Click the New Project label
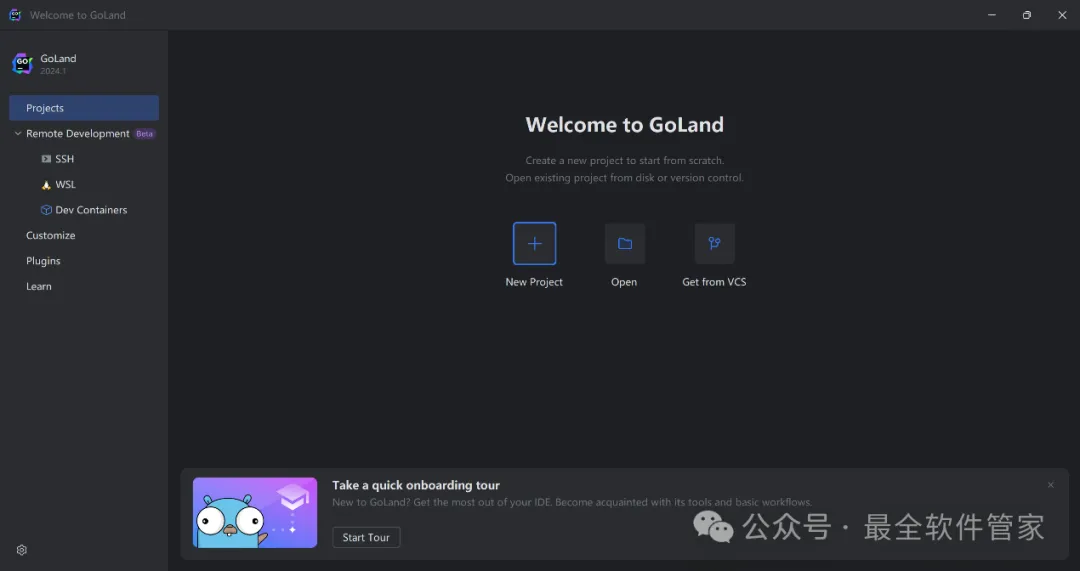Screen dimensions: 1080x571 pos(534,282)
